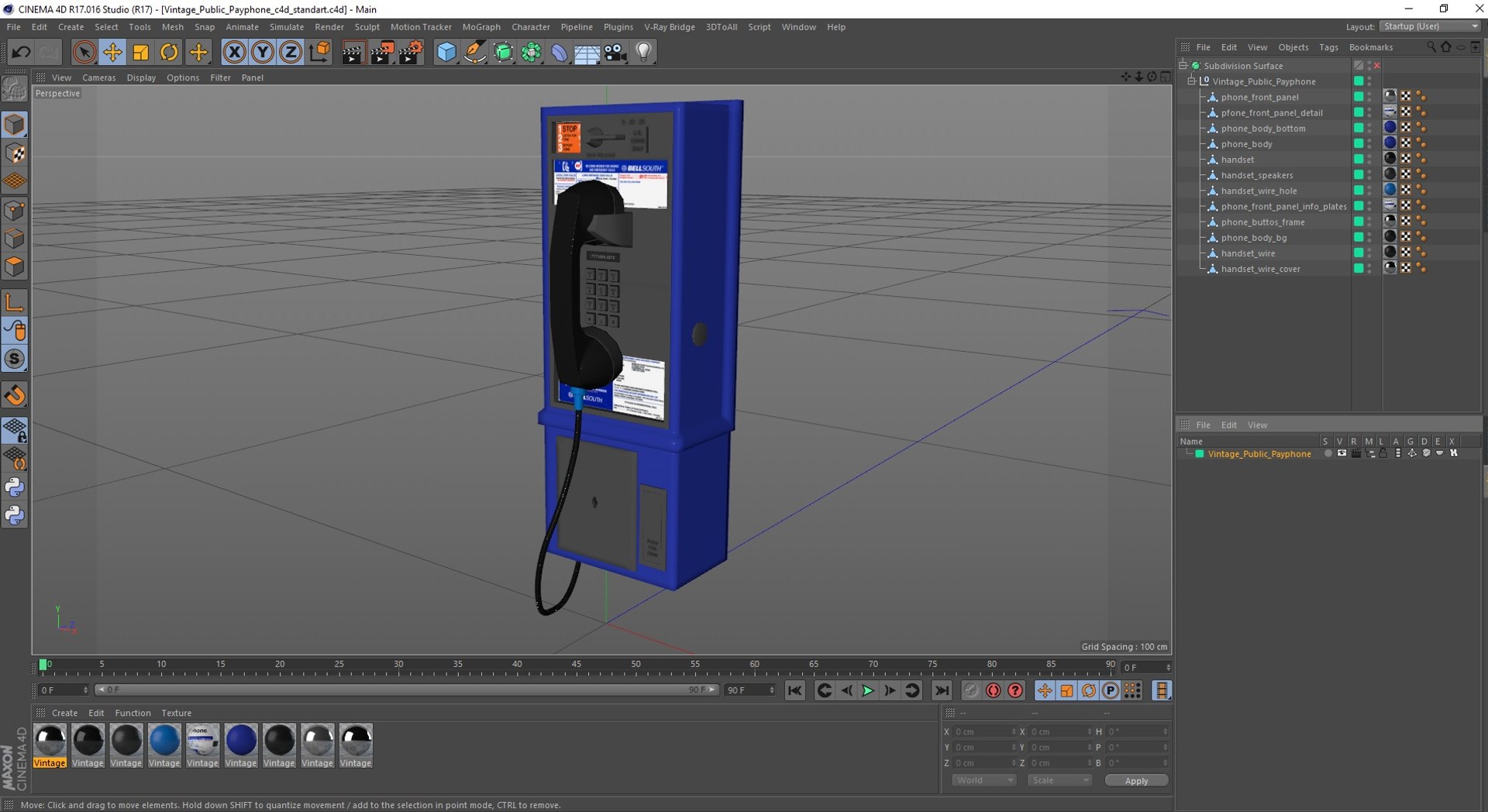Play animation forward
The width and height of the screenshot is (1488, 812).
(x=868, y=690)
